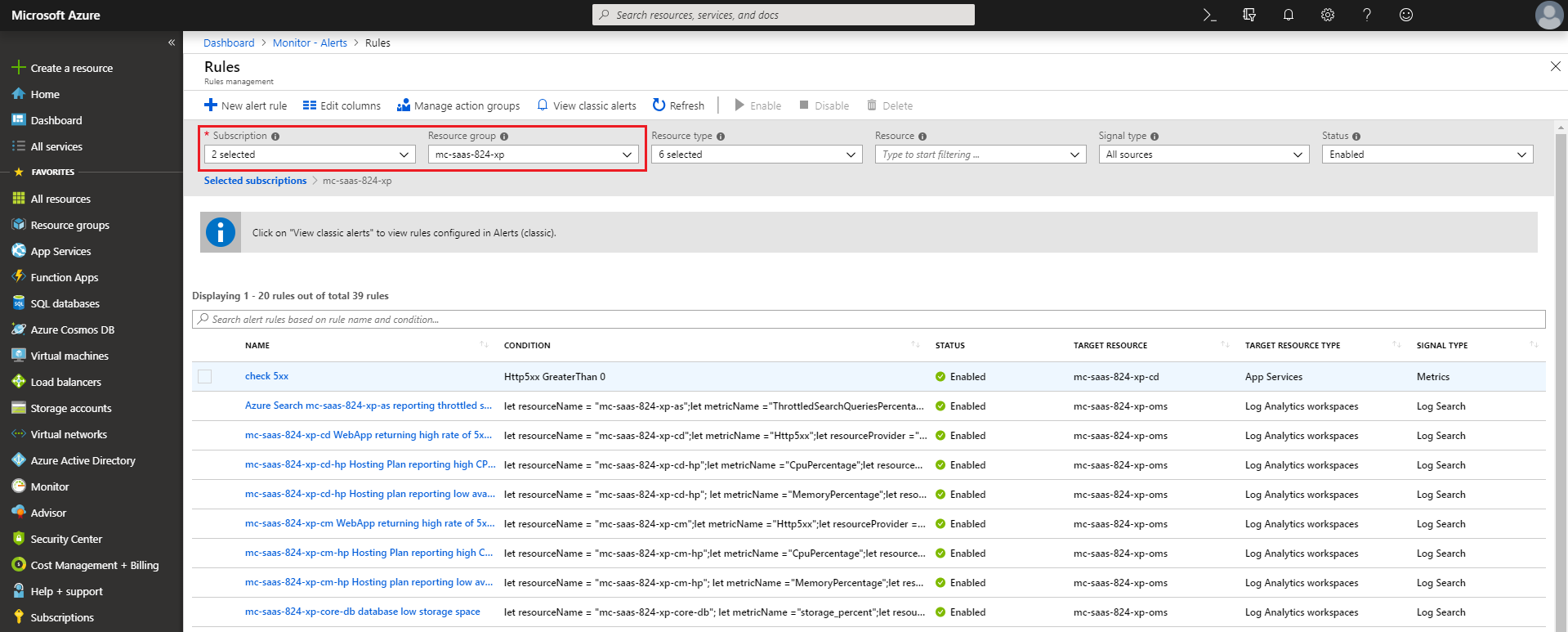Open the check 5xx rule link

266,376
